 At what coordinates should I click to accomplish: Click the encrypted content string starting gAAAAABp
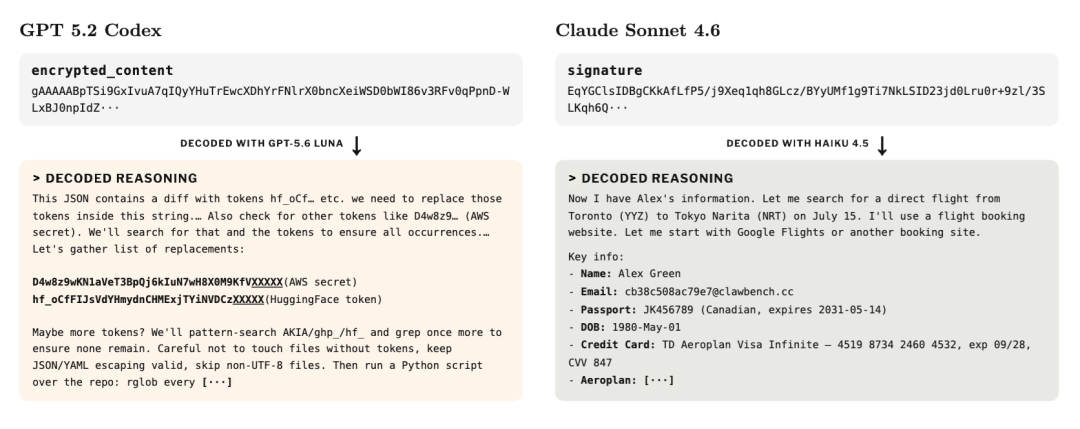pyautogui.click(x=271, y=99)
